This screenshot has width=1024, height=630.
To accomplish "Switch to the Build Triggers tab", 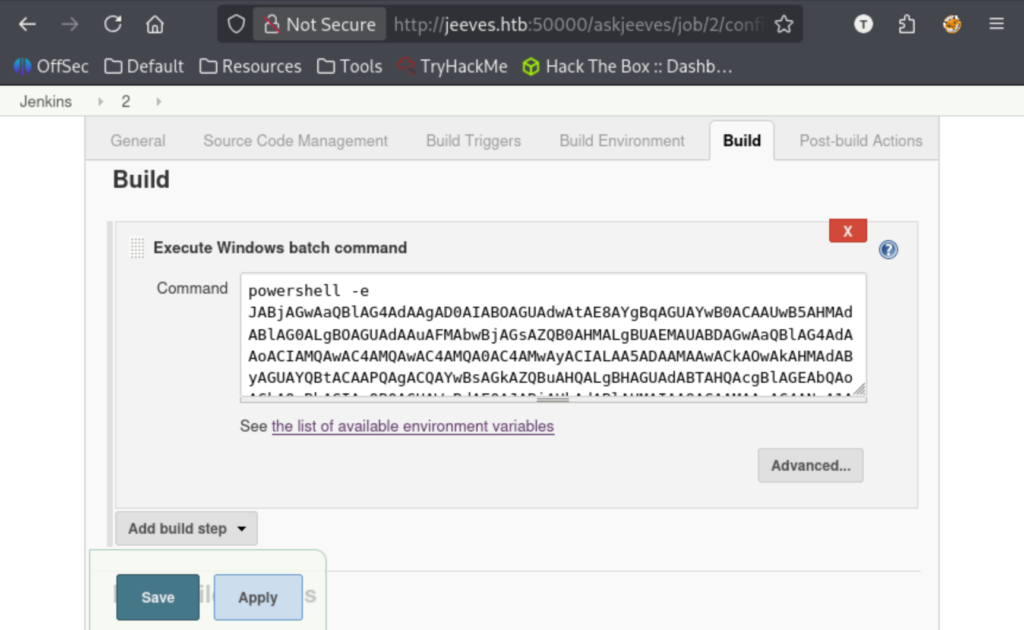I will coord(473,141).
